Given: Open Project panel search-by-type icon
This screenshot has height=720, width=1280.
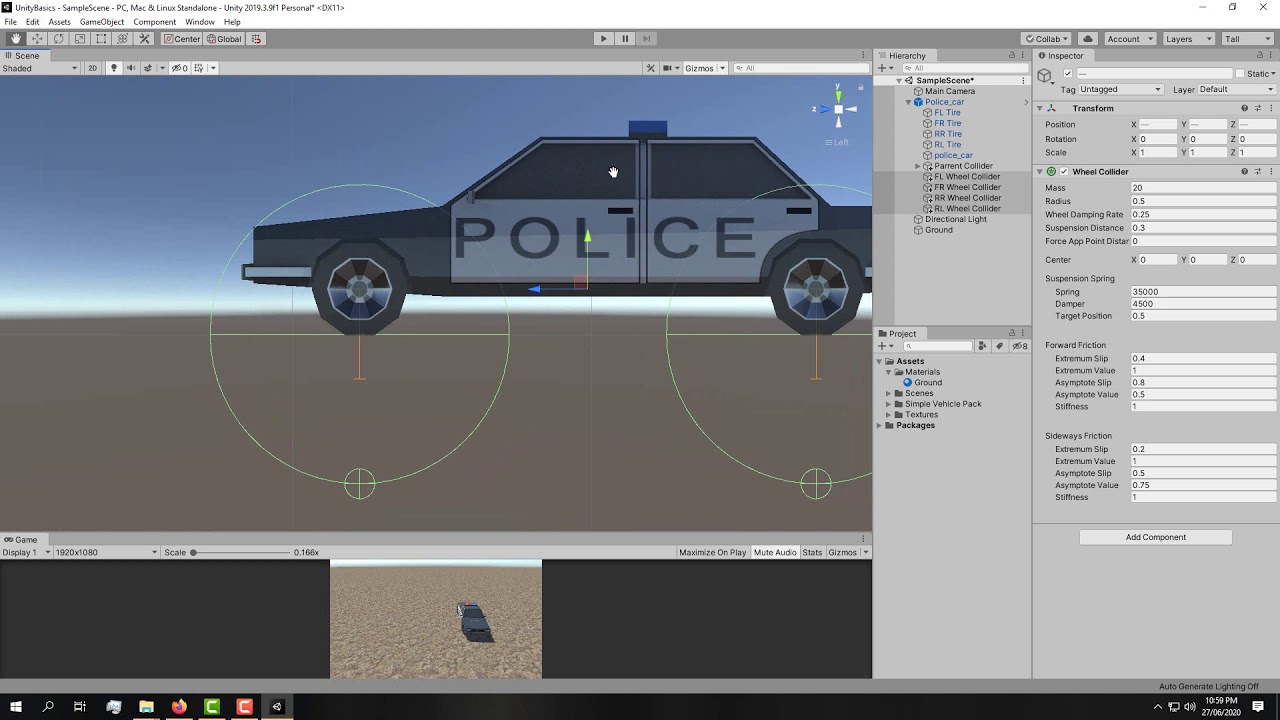Looking at the screenshot, I should tap(983, 346).
